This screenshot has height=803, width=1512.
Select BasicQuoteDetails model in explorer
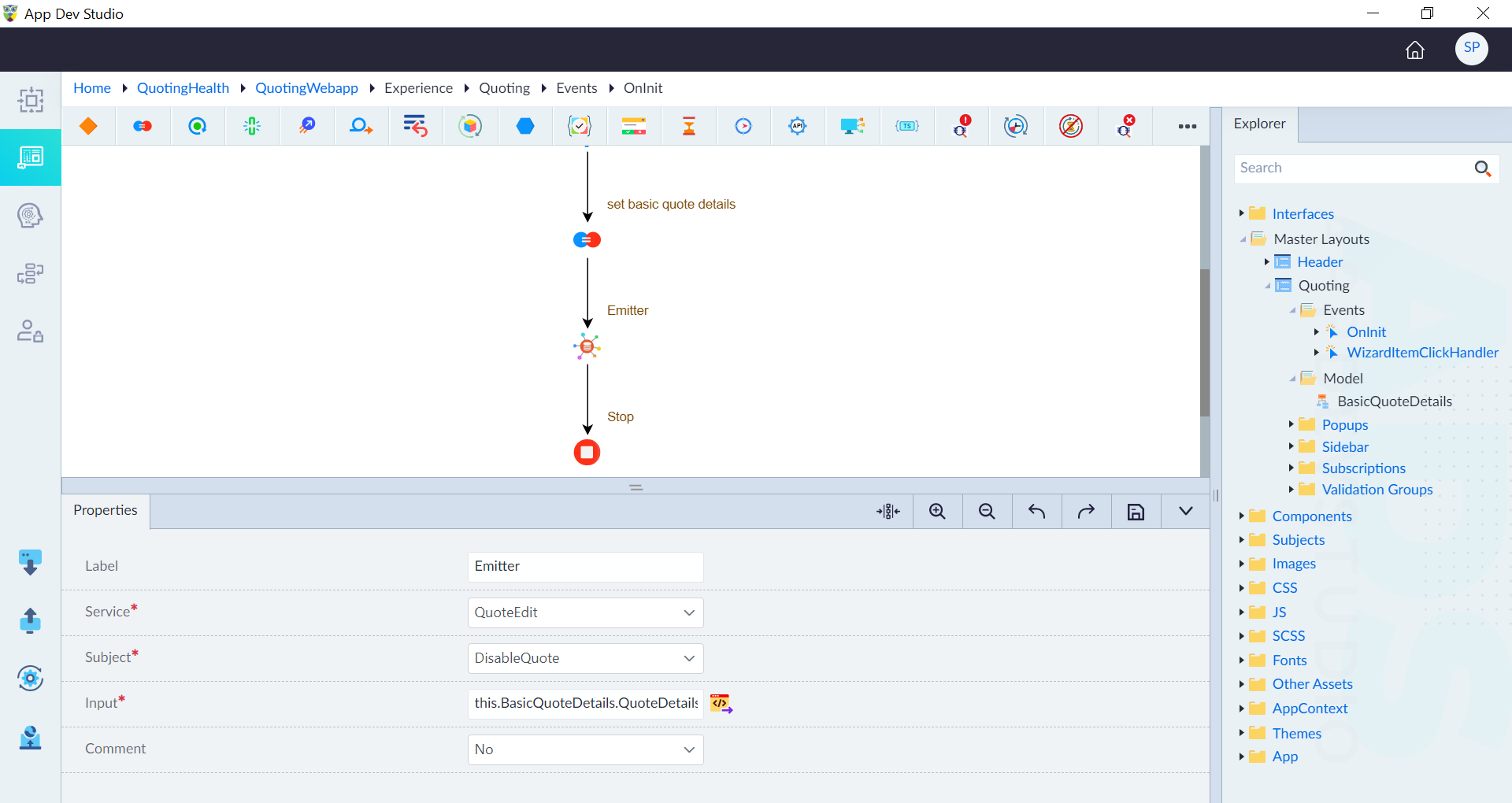point(1395,401)
